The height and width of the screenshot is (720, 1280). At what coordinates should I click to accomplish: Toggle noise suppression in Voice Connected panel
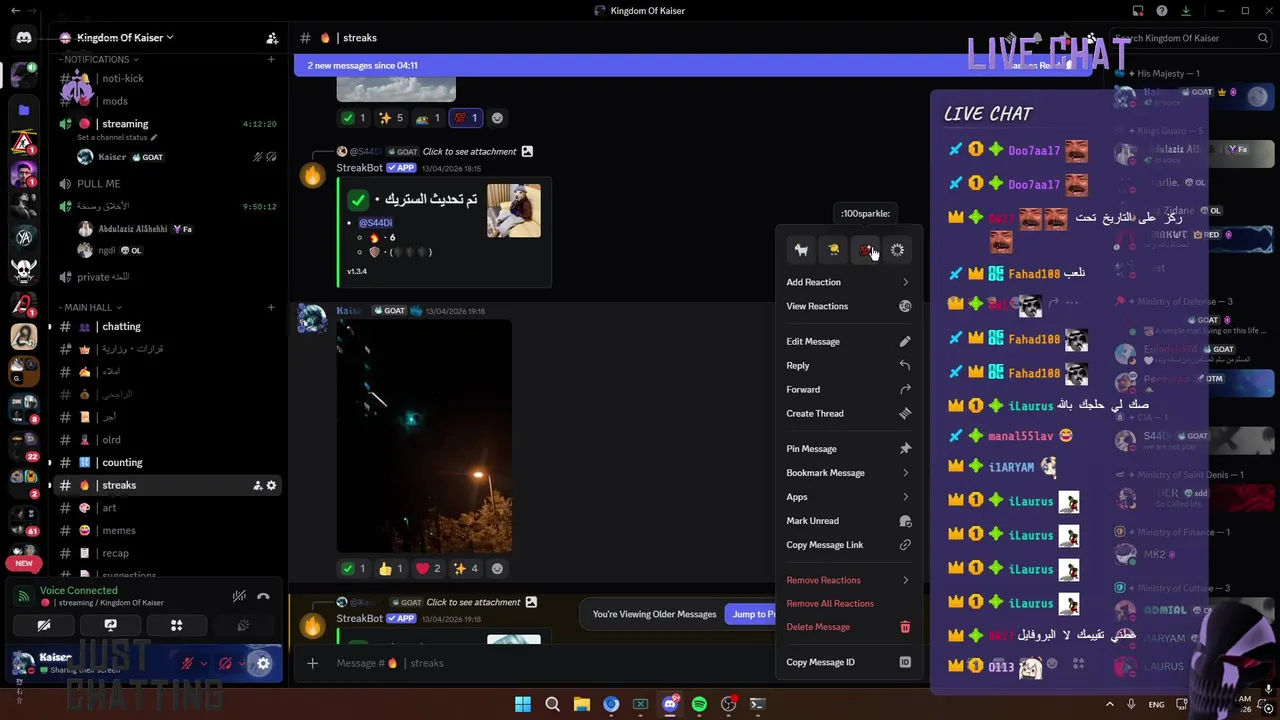click(239, 596)
